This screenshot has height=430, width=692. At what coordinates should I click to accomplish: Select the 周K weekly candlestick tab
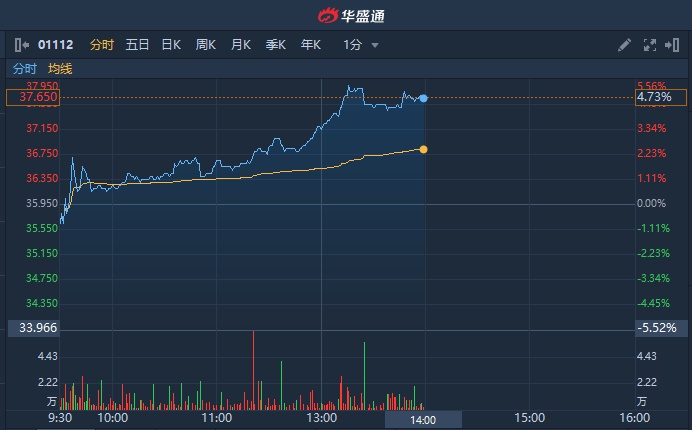[206, 45]
